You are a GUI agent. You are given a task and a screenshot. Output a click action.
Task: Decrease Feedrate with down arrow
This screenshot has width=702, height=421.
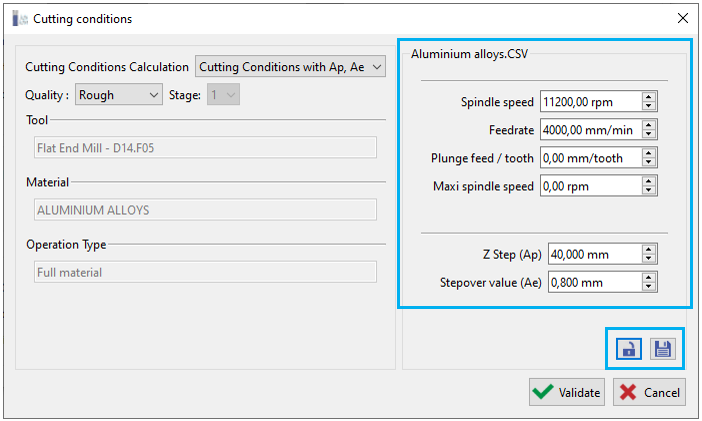649,134
